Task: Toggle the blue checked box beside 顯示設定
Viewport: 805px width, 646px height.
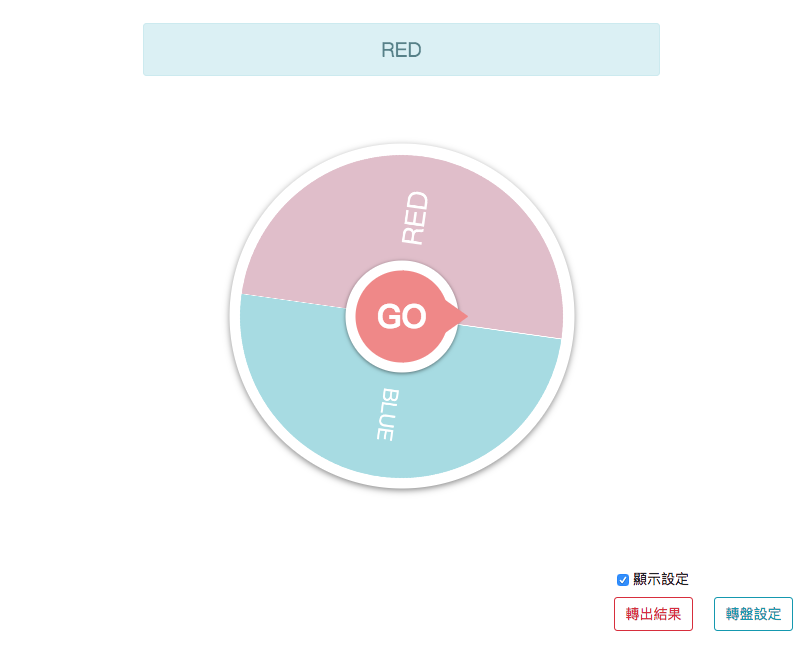Action: [x=623, y=580]
